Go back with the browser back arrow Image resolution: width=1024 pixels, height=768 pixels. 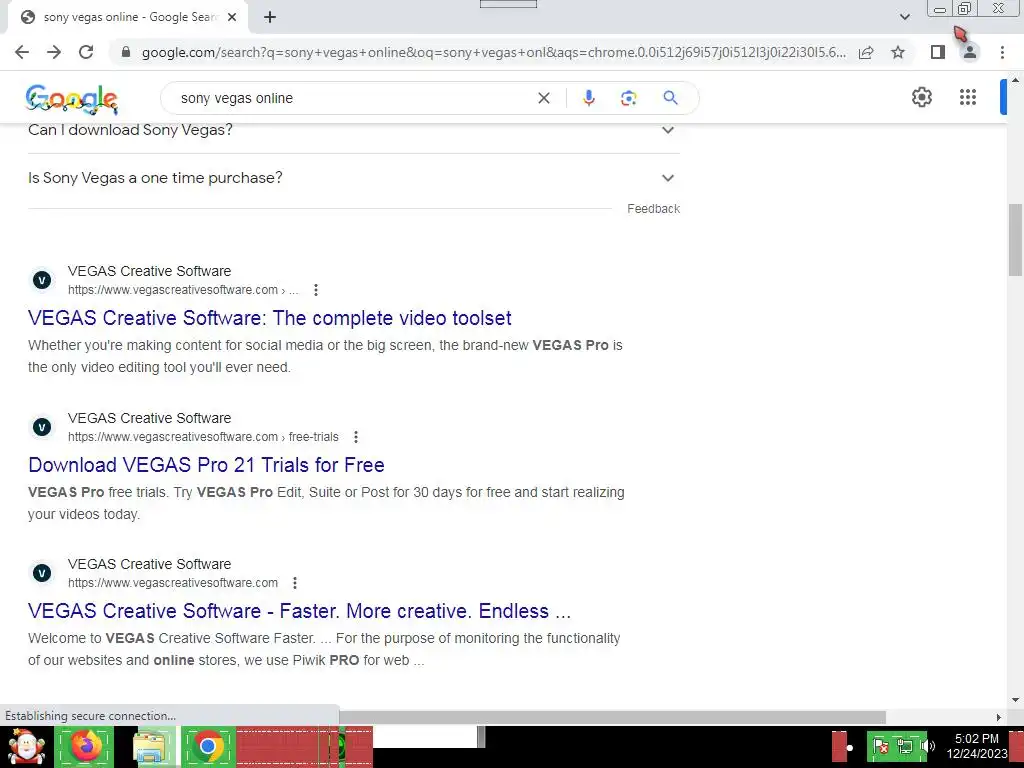[22, 52]
